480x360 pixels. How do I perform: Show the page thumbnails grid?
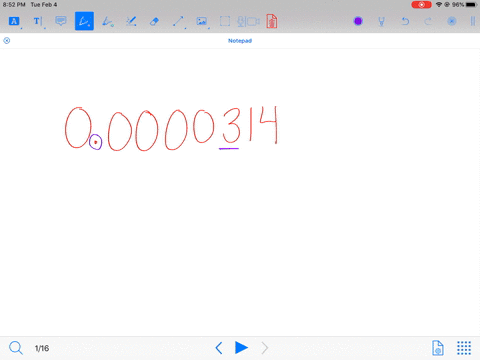pyautogui.click(x=464, y=348)
